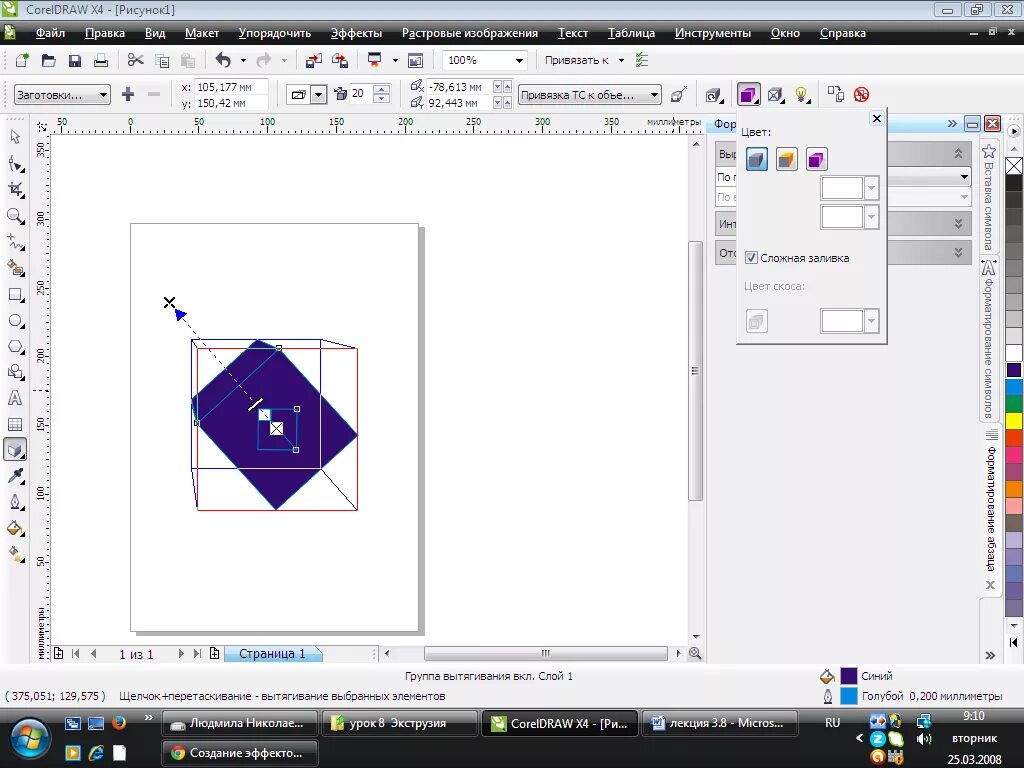Click the volume tray icon
This screenshot has height=768, width=1024.
tap(923, 739)
